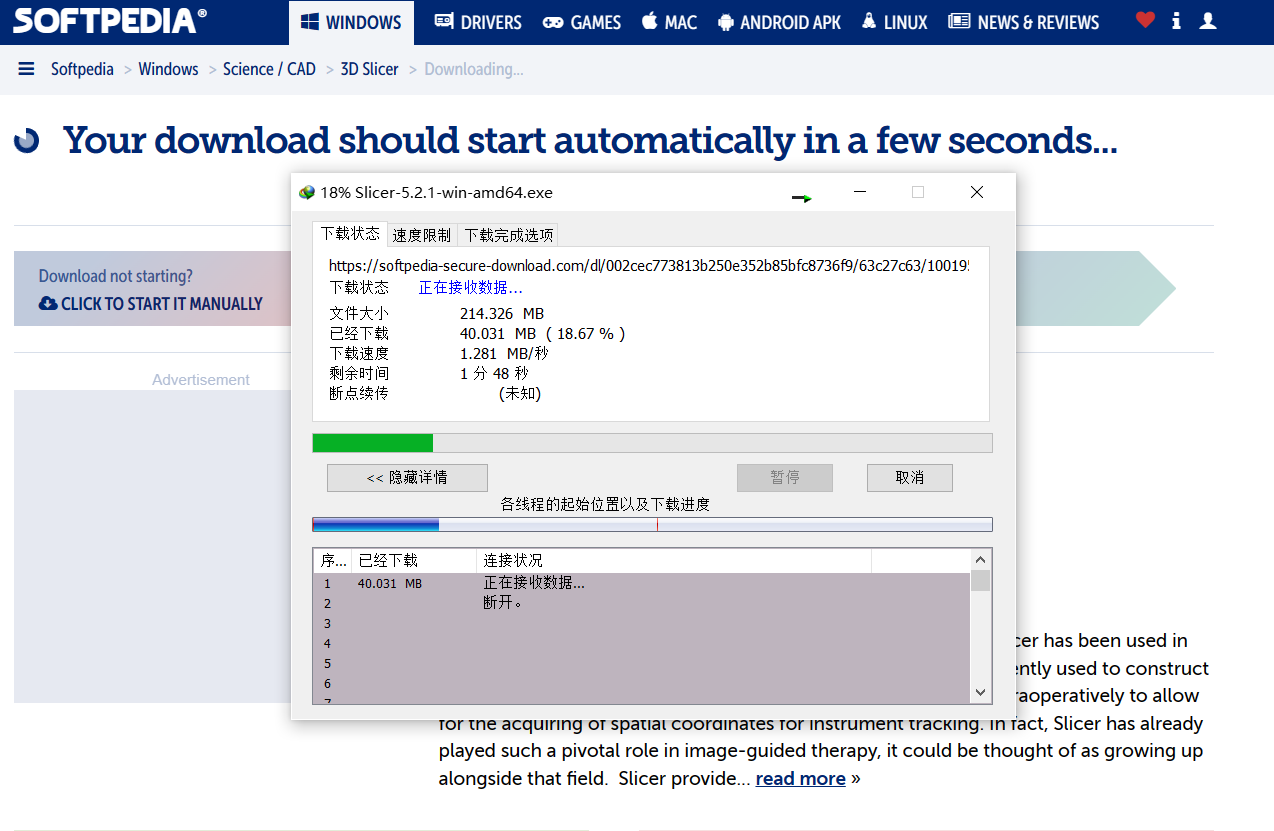Select thread row 4
The width and height of the screenshot is (1274, 831).
641,643
